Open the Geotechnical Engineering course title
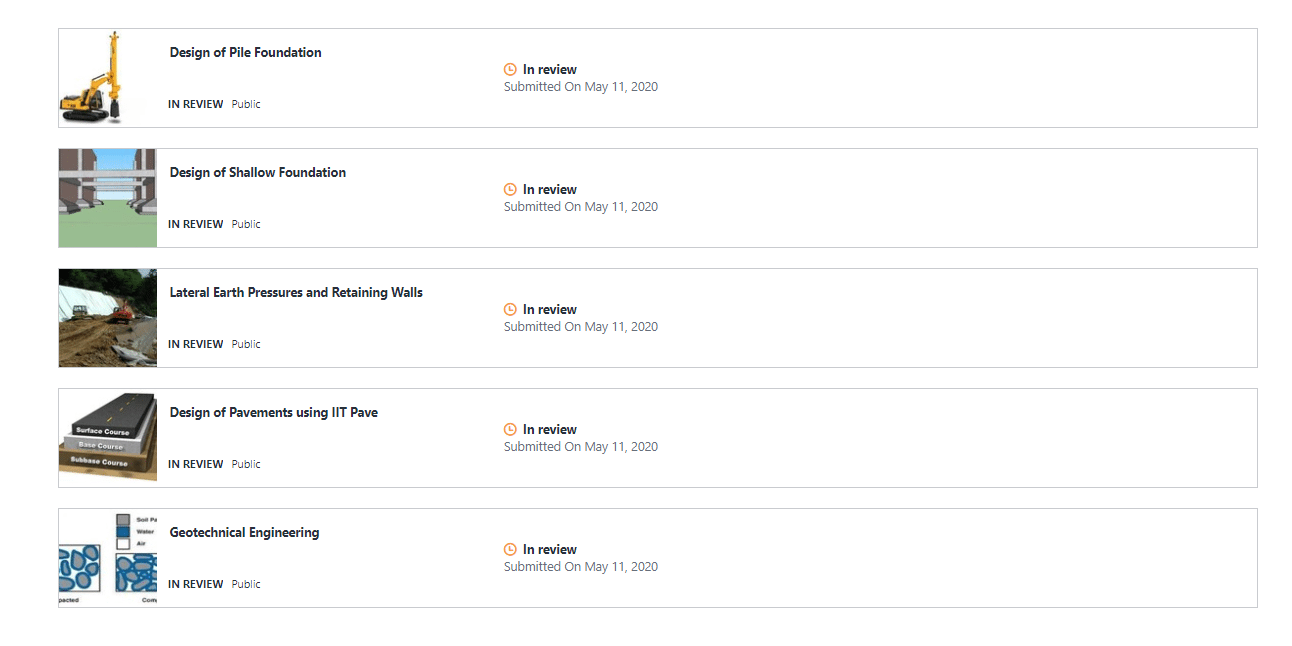1292x646 pixels. coord(244,533)
